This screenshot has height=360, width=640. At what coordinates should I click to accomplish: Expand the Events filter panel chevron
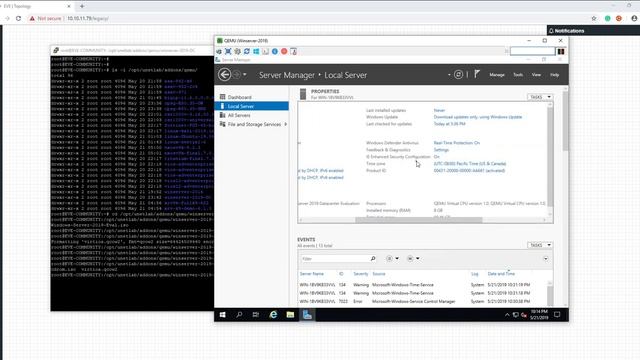coord(546,259)
